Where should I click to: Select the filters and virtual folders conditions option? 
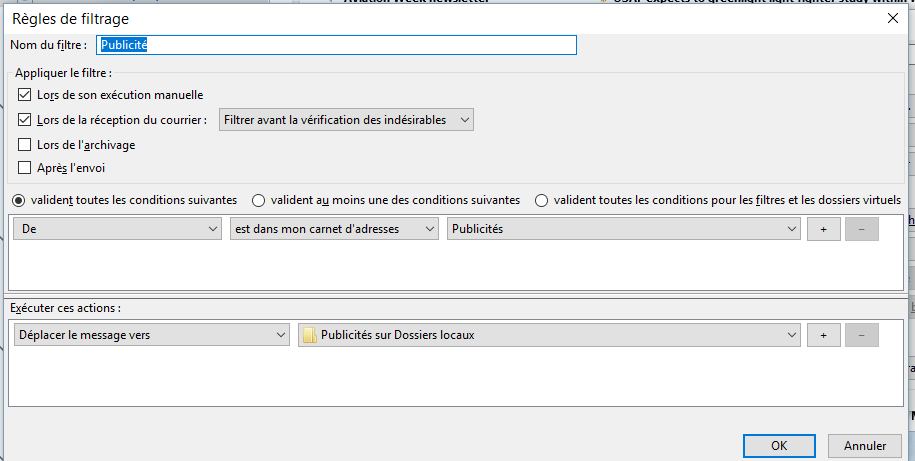pyautogui.click(x=541, y=200)
